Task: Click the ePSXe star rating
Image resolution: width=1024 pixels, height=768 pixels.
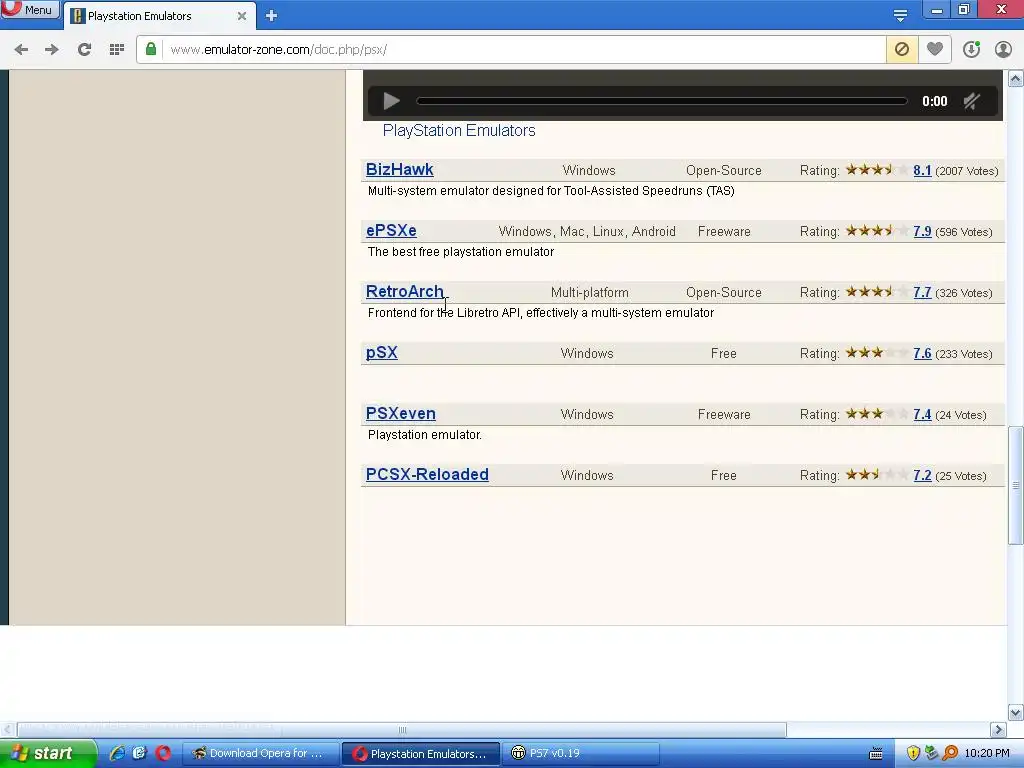Action: [x=876, y=231]
